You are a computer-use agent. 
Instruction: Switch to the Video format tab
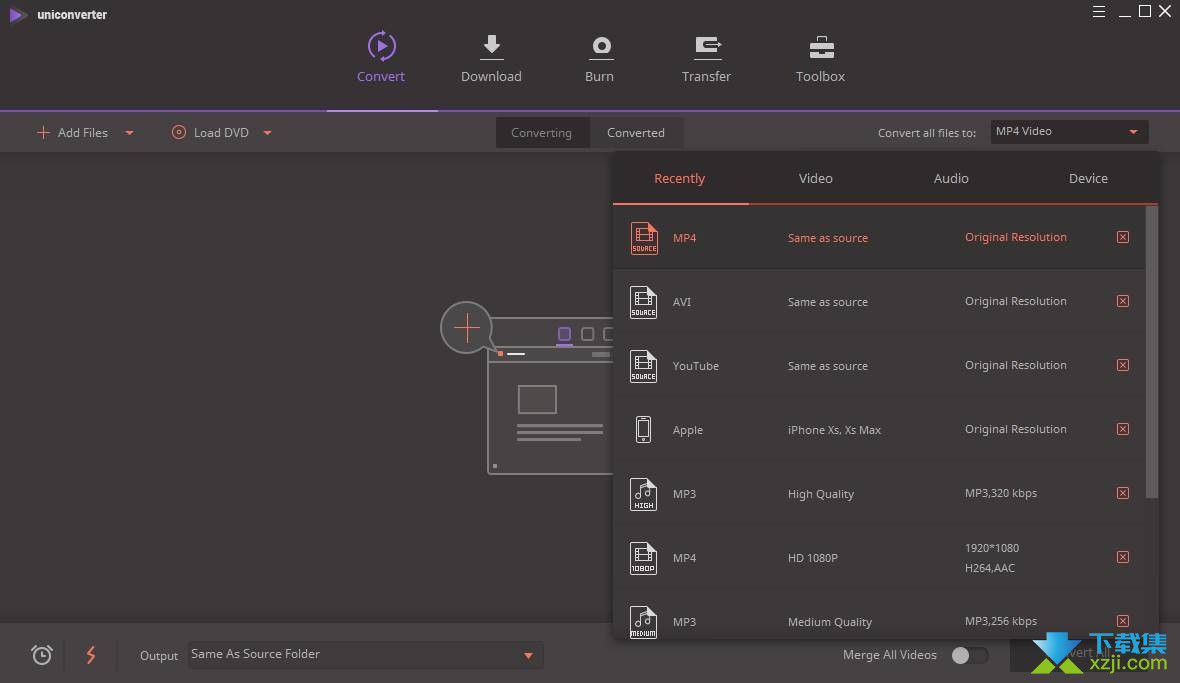point(816,178)
